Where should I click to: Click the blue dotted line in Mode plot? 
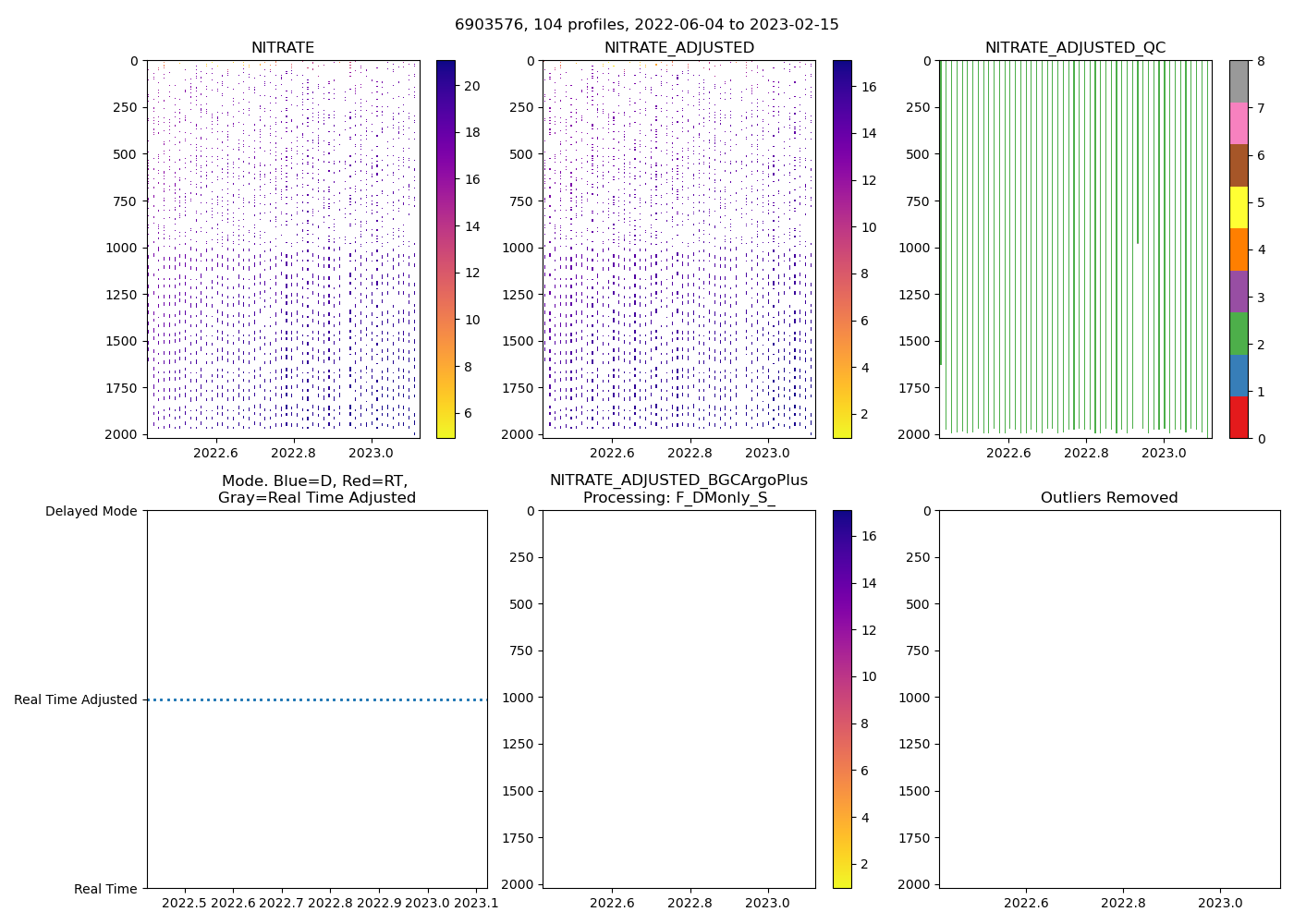point(317,700)
